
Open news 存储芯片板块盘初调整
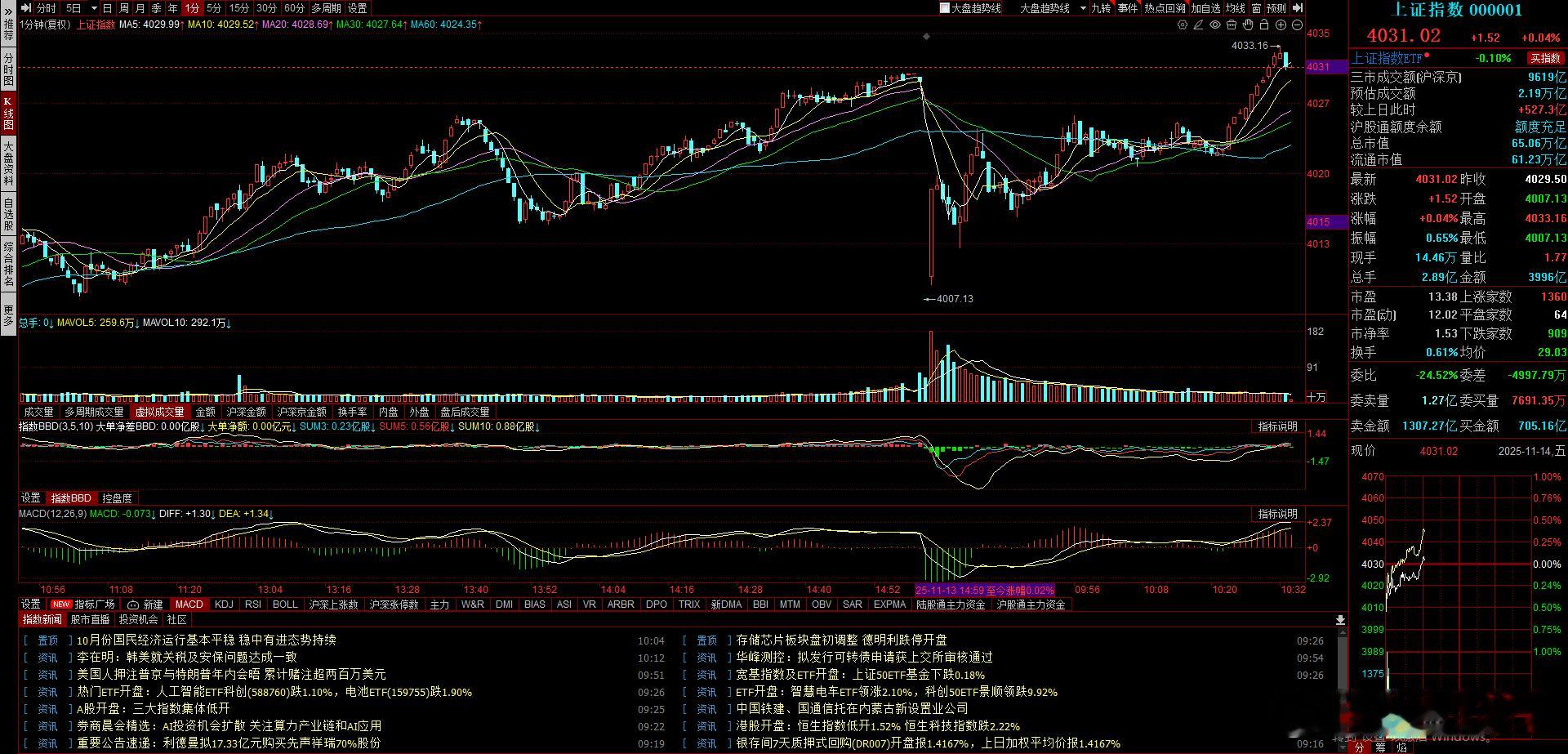coord(842,640)
